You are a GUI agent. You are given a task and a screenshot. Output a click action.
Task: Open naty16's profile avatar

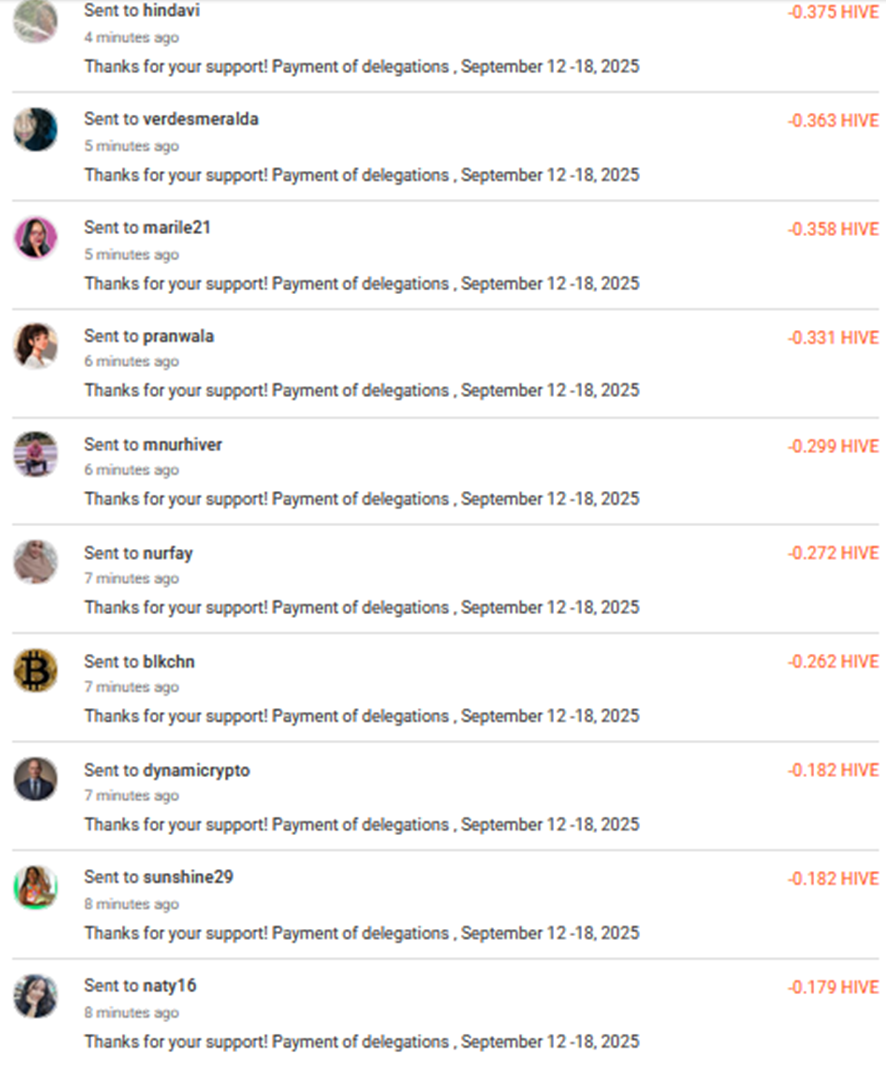click(35, 996)
